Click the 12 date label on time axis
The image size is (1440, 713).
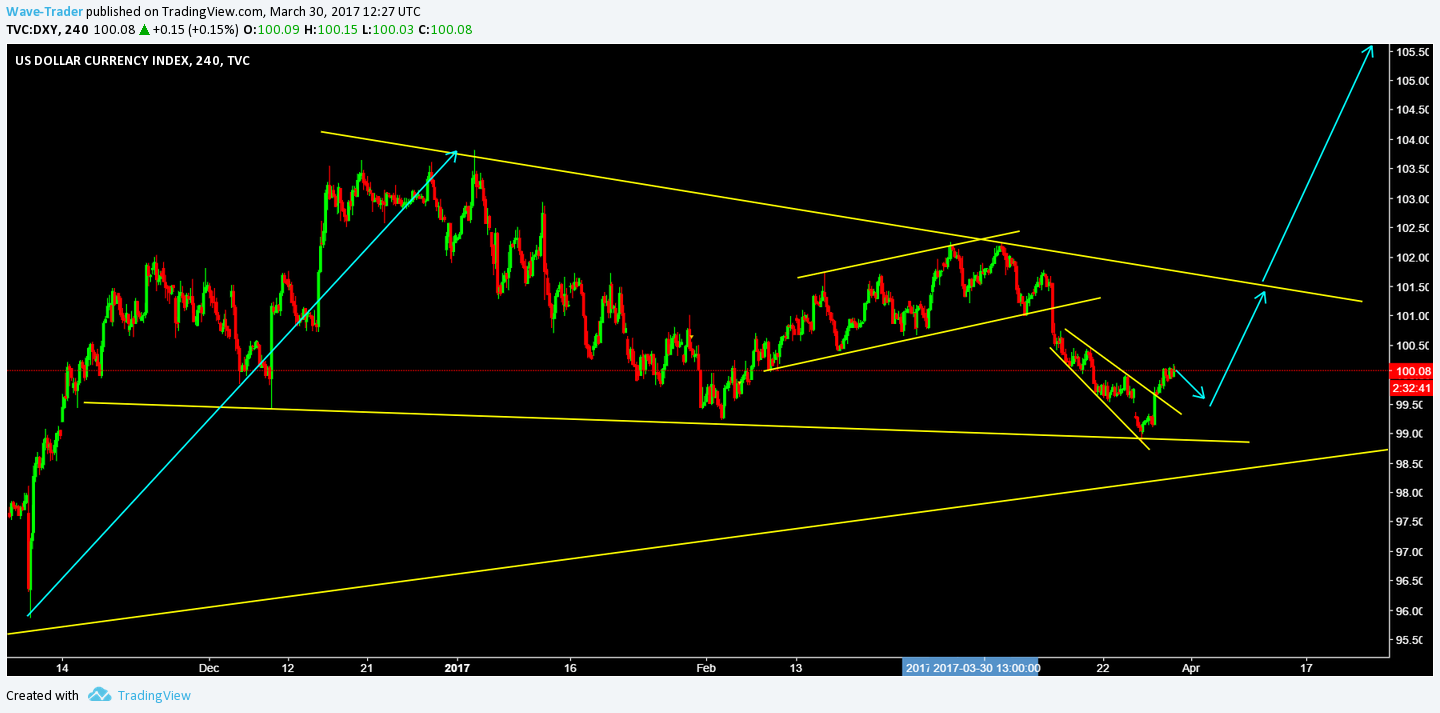point(287,668)
